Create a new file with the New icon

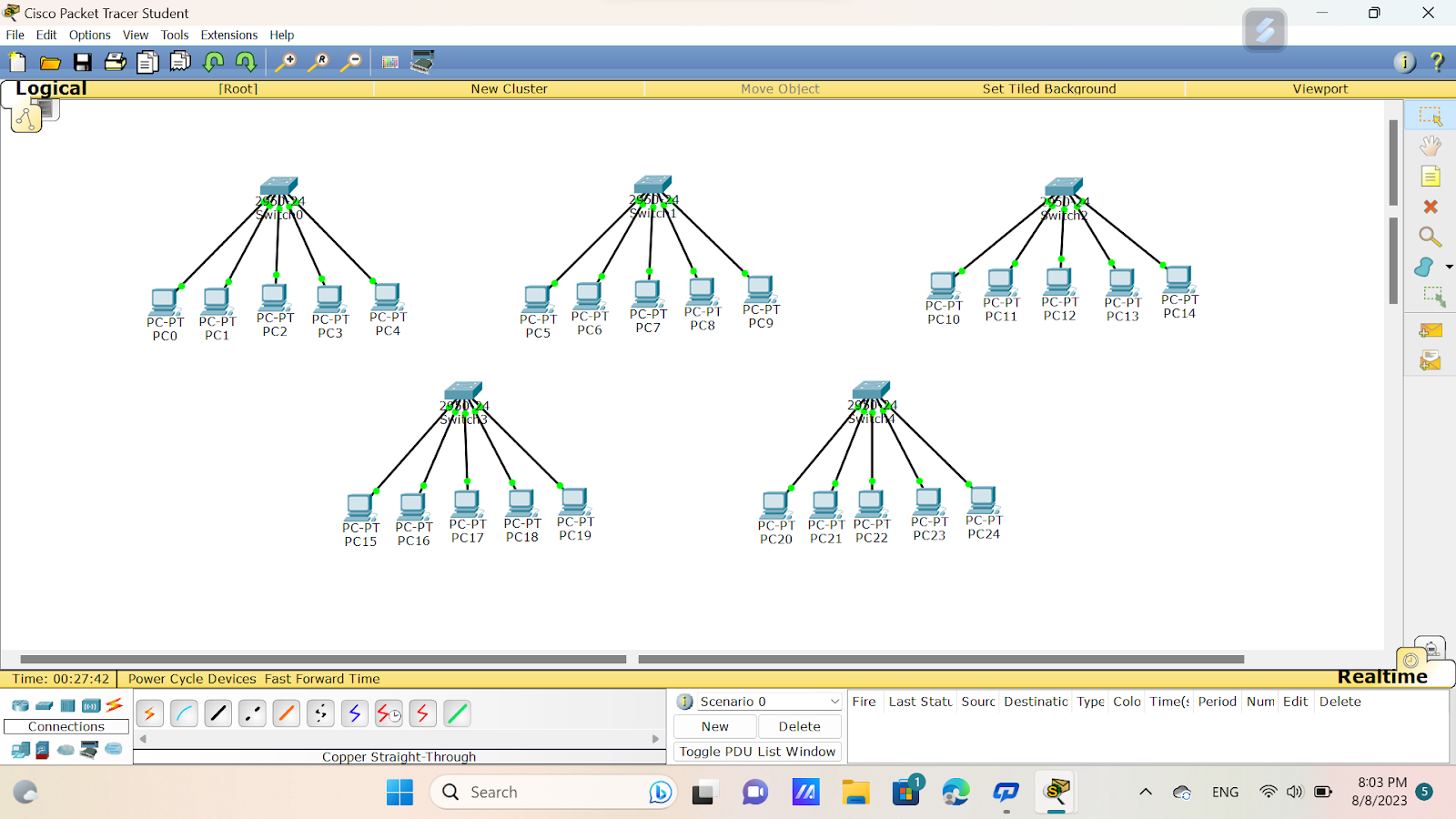click(17, 62)
